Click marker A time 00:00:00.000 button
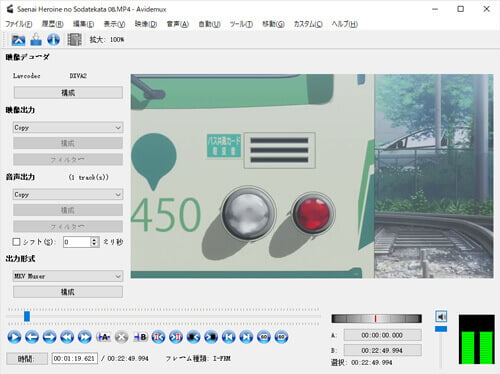The height and width of the screenshot is (374, 500). [383, 335]
